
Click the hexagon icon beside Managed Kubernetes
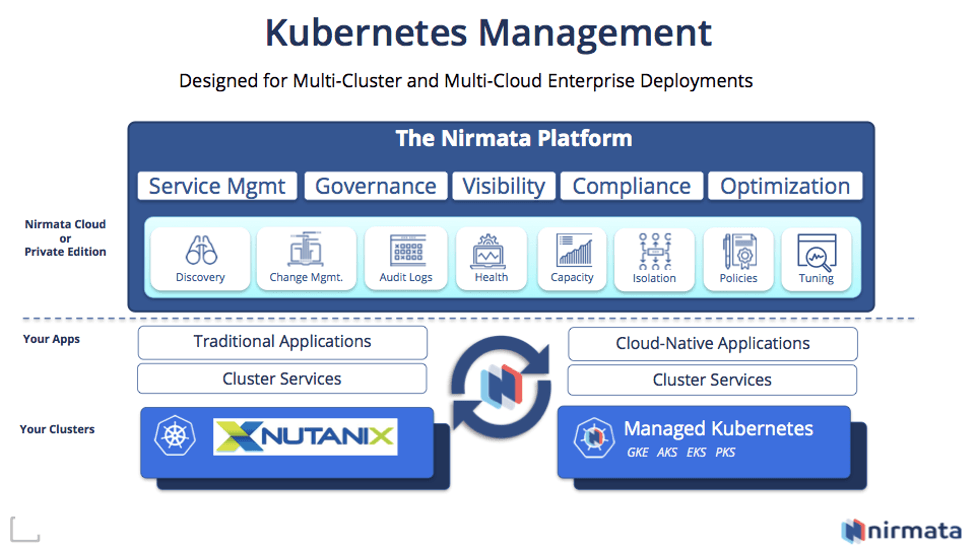(594, 438)
